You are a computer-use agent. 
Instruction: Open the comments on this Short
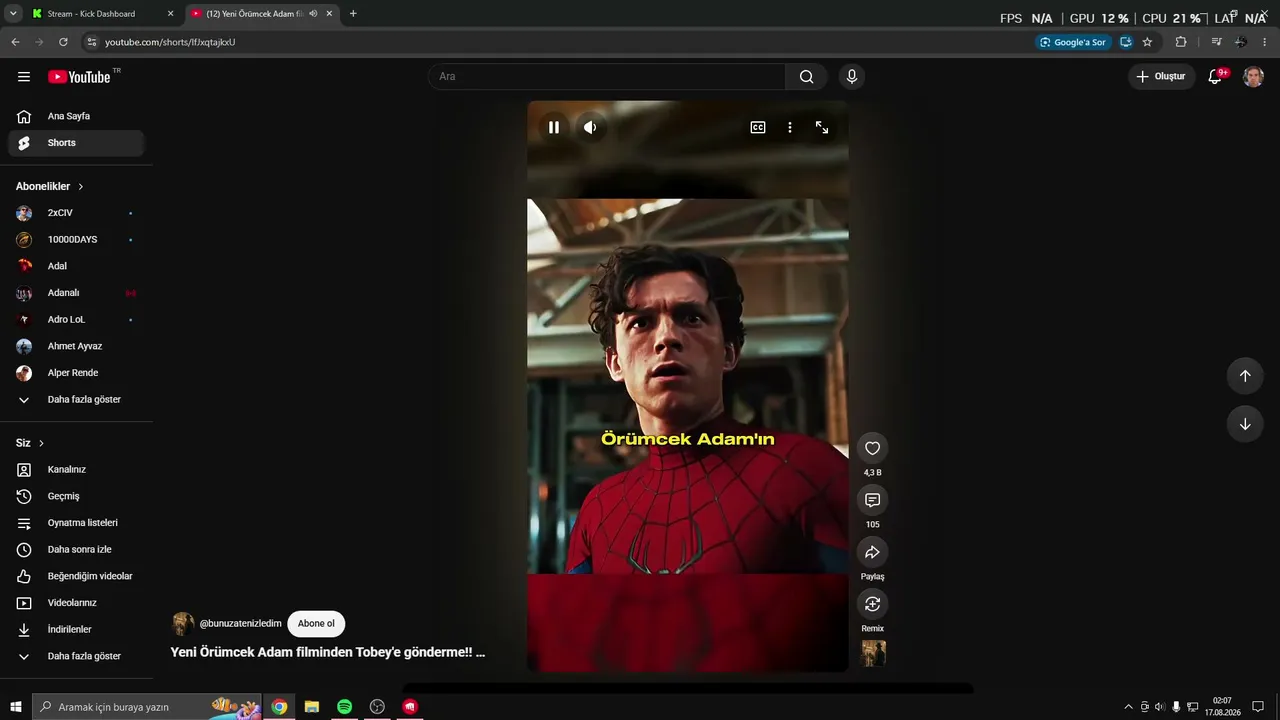pos(872,500)
